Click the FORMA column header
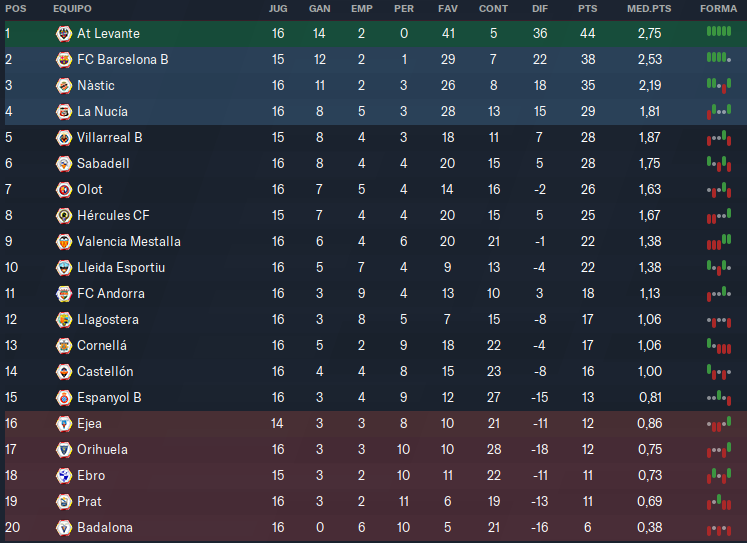The image size is (747, 543). 718,9
